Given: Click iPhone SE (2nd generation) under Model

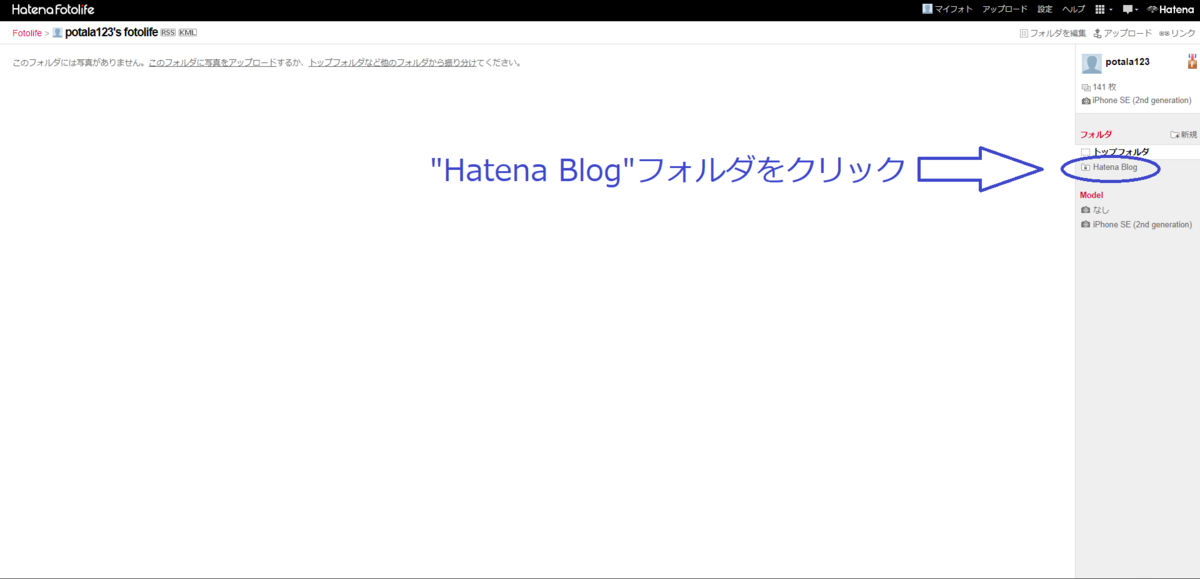Looking at the screenshot, I should point(1136,225).
